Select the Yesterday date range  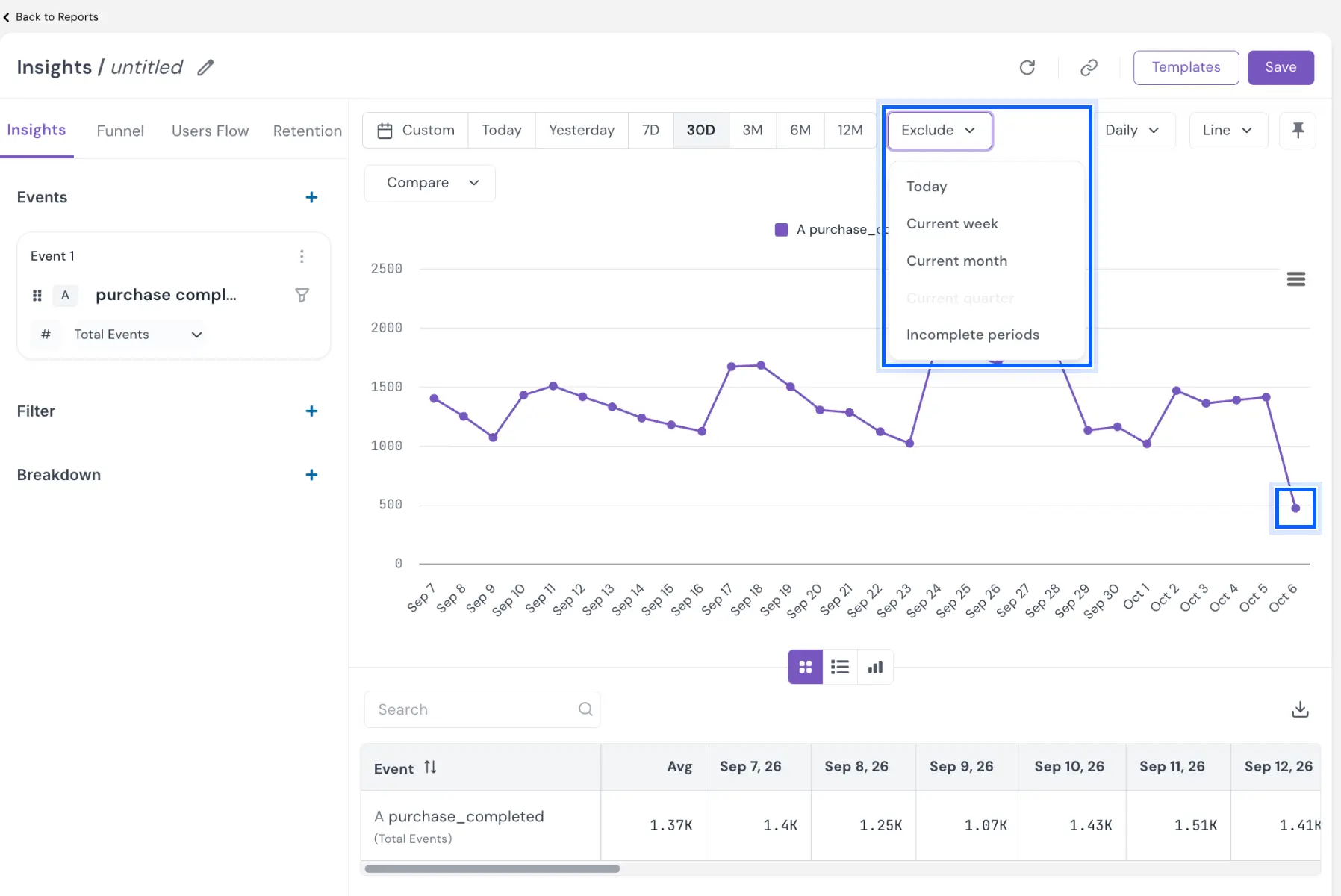pyautogui.click(x=582, y=131)
